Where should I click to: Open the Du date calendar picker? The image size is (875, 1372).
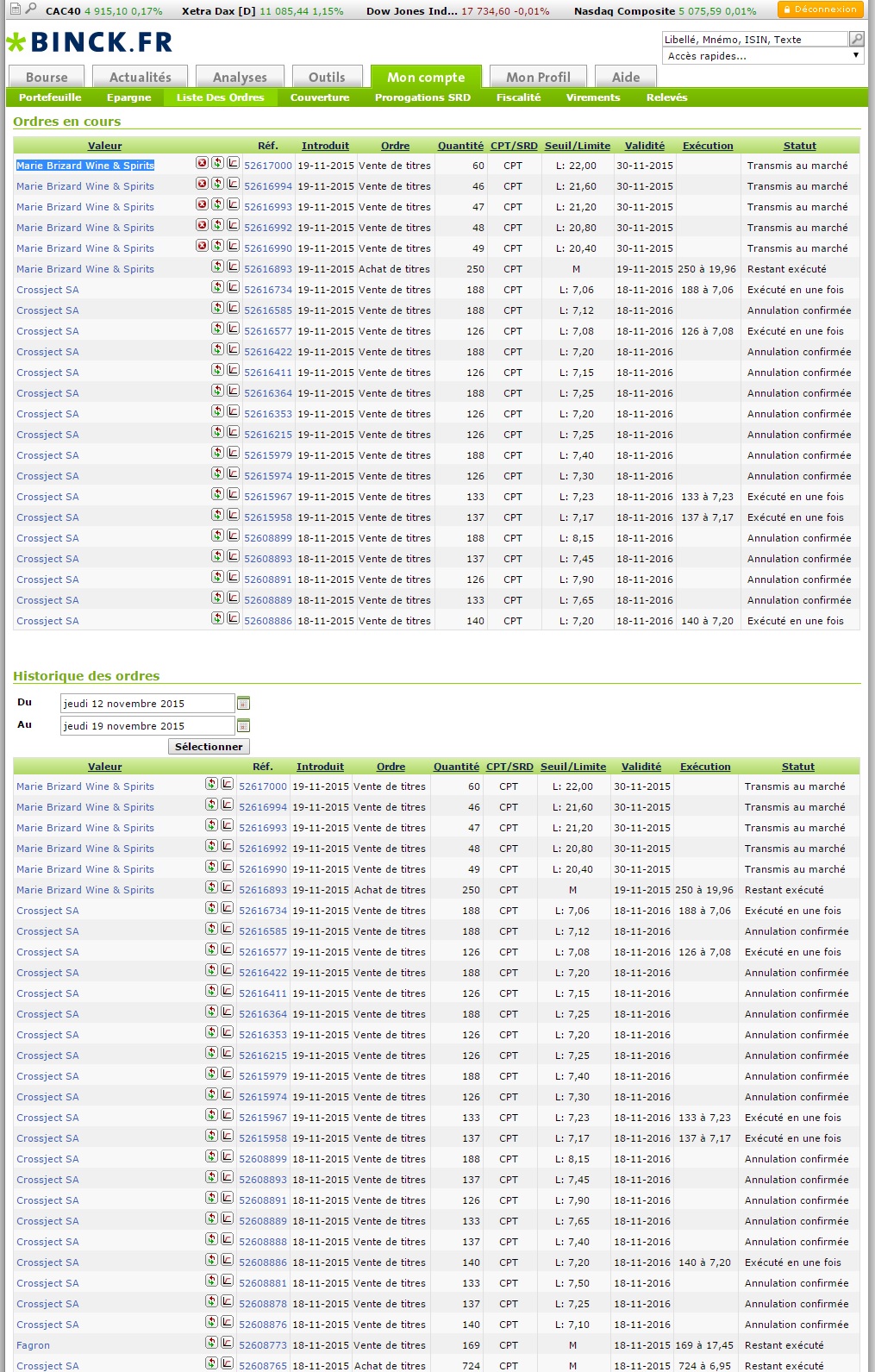pos(243,704)
